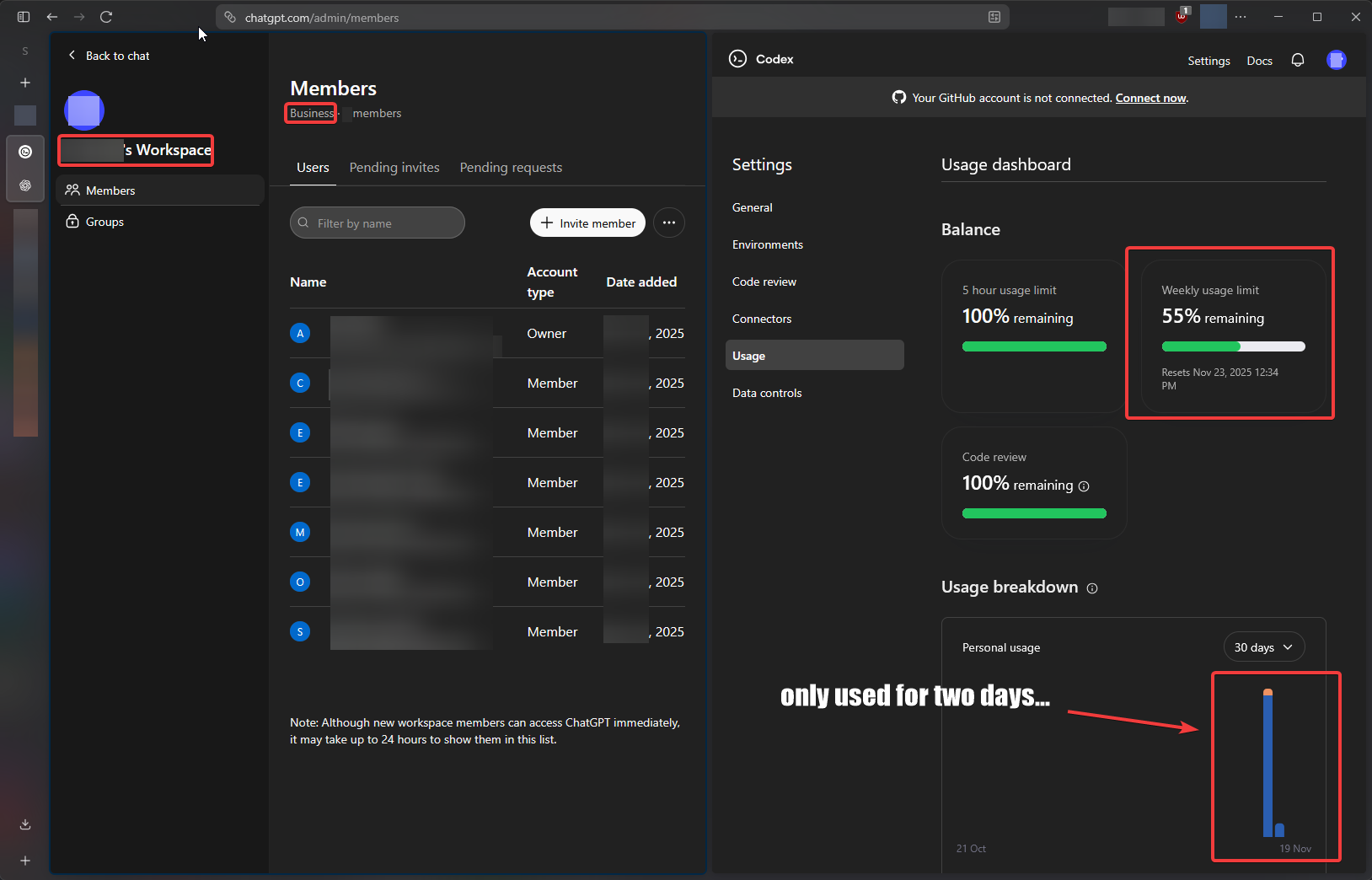
Task: Click the Codex logo icon
Action: (737, 59)
